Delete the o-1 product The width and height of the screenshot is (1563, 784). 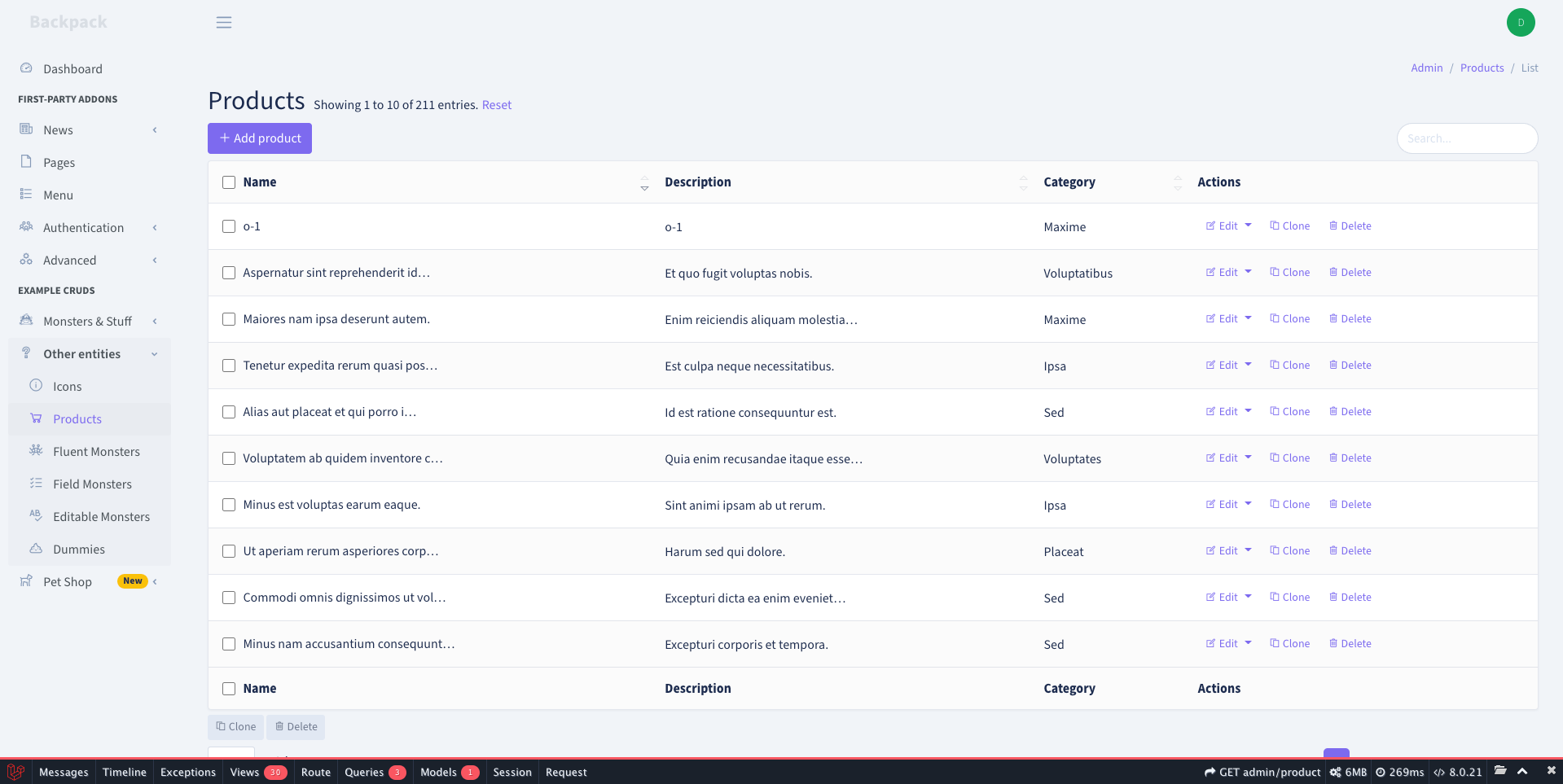[x=1350, y=226]
